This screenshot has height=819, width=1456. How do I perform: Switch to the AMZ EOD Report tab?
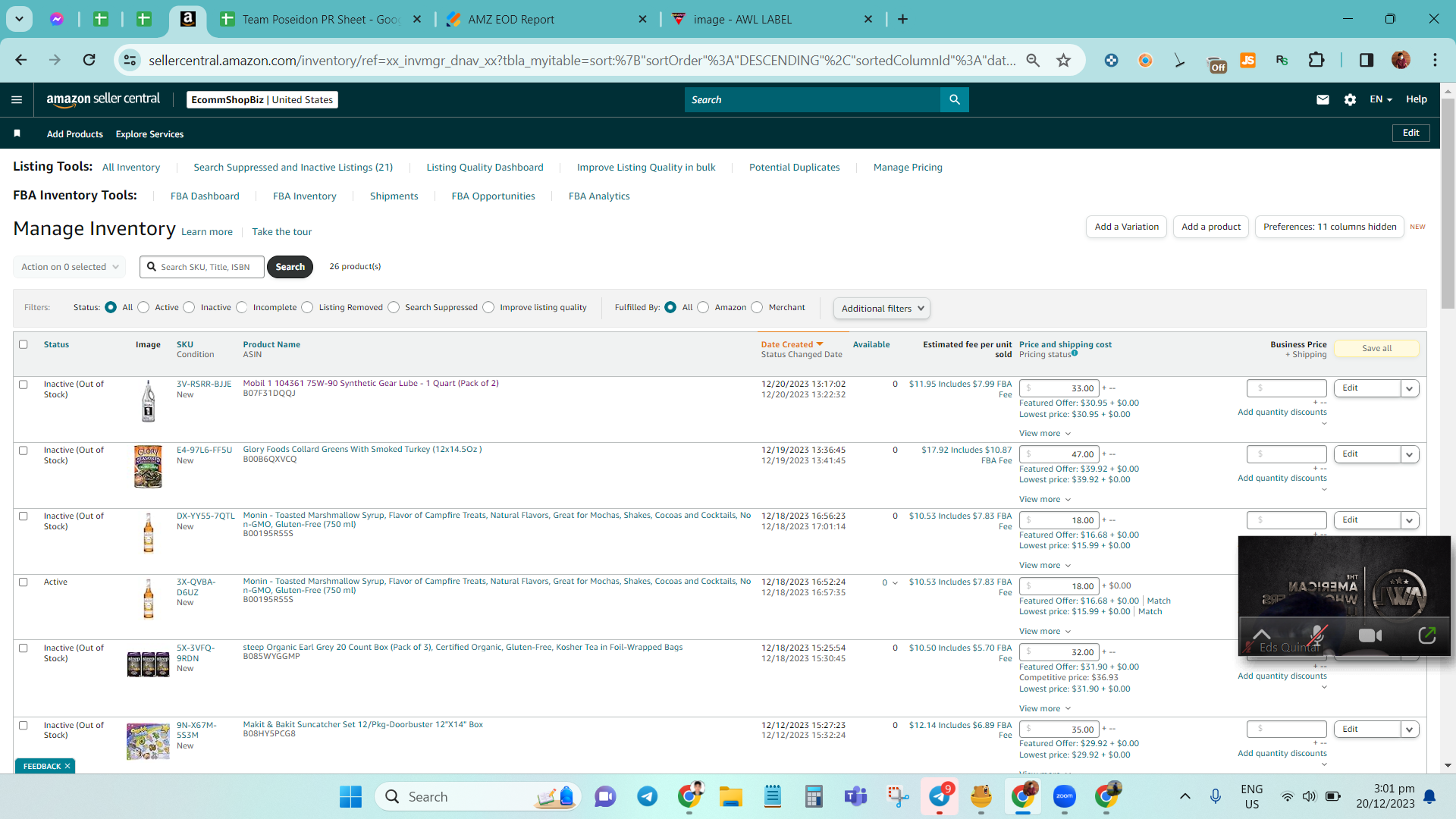(546, 19)
